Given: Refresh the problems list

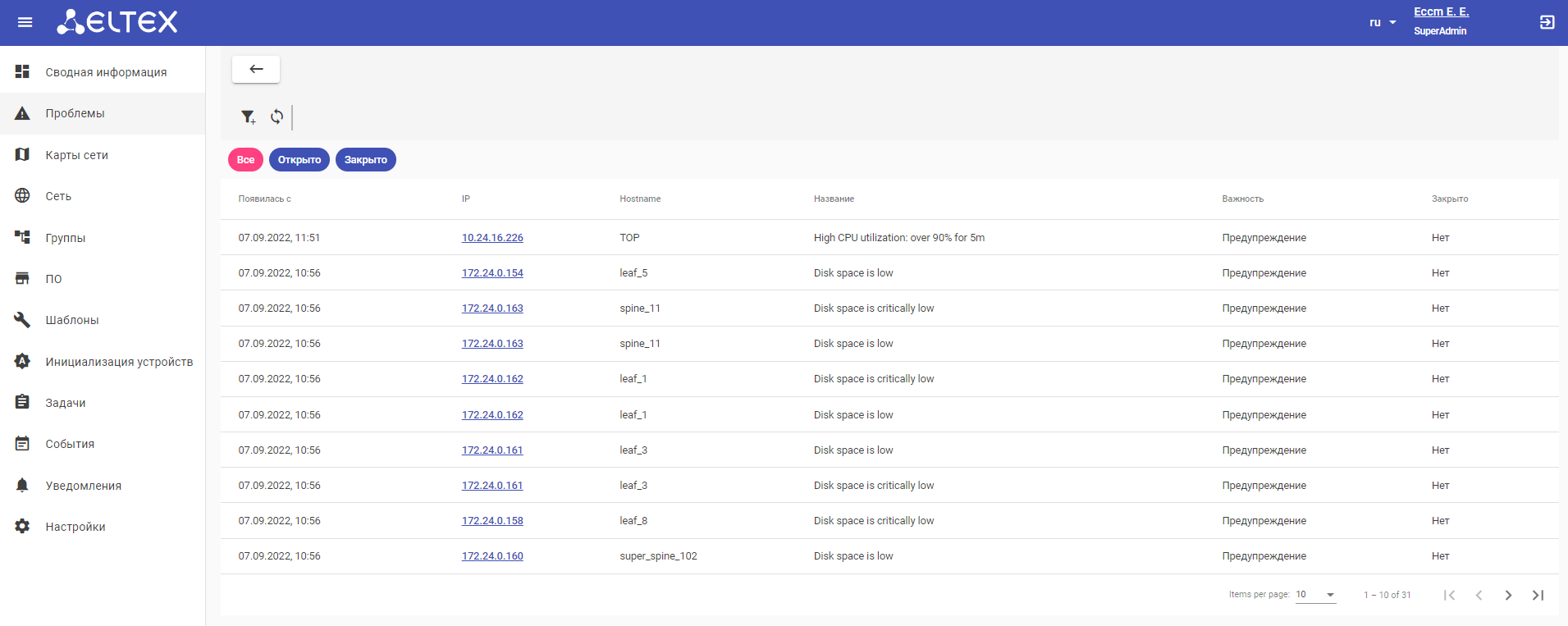Looking at the screenshot, I should click(277, 117).
